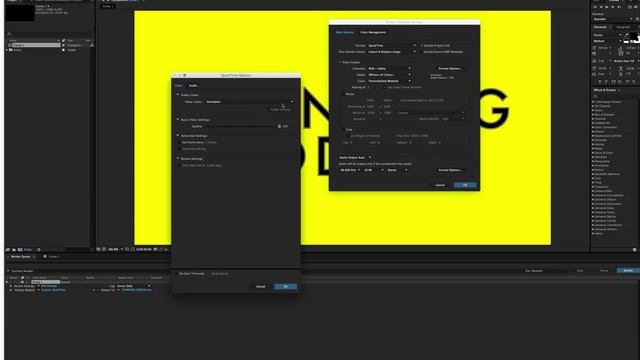Open the Format dropdown showing QuickTime
Screen dimensions: 640x360
point(392,45)
